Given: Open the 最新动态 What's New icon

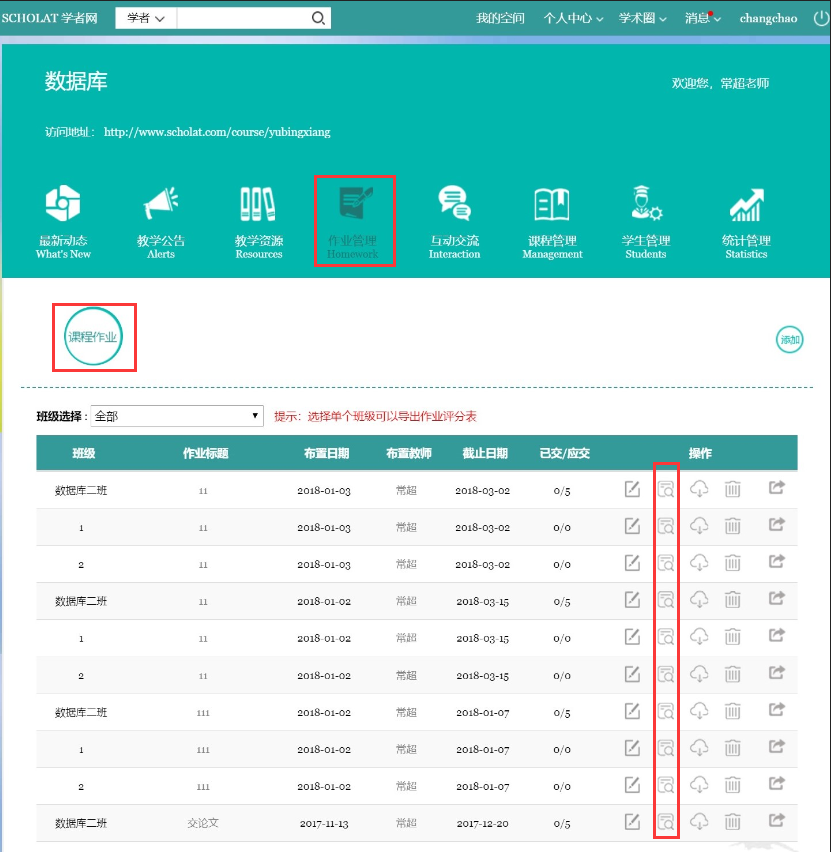Looking at the screenshot, I should pyautogui.click(x=63, y=205).
